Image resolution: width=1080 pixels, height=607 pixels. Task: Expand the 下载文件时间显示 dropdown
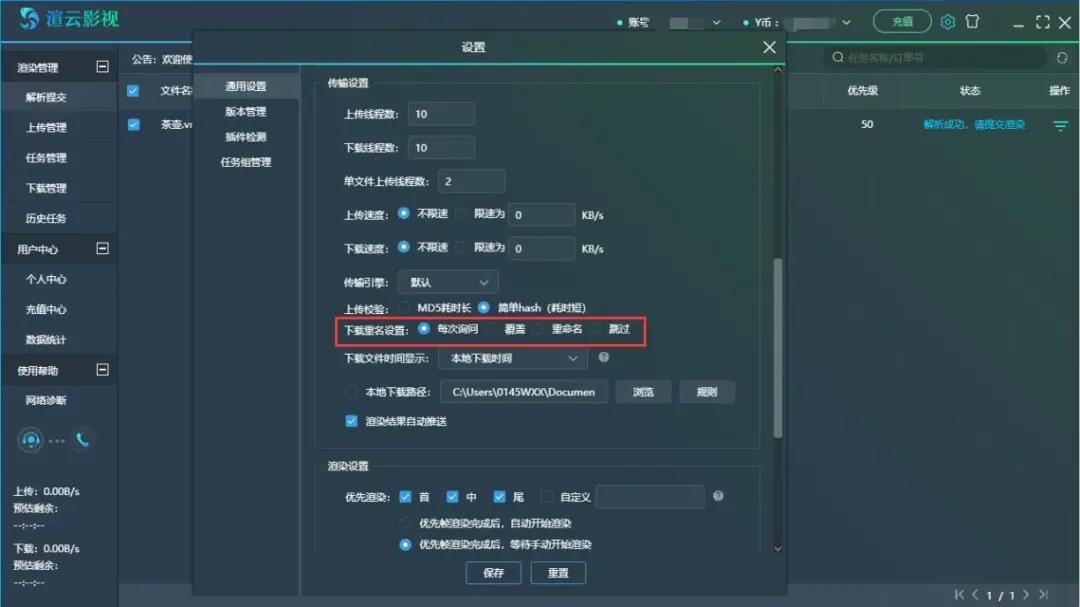[x=512, y=358]
